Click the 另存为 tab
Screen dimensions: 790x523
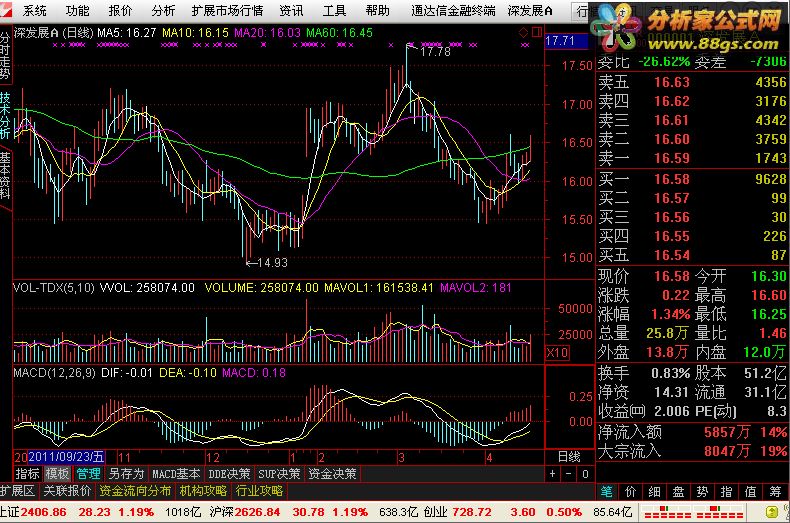coord(126,474)
